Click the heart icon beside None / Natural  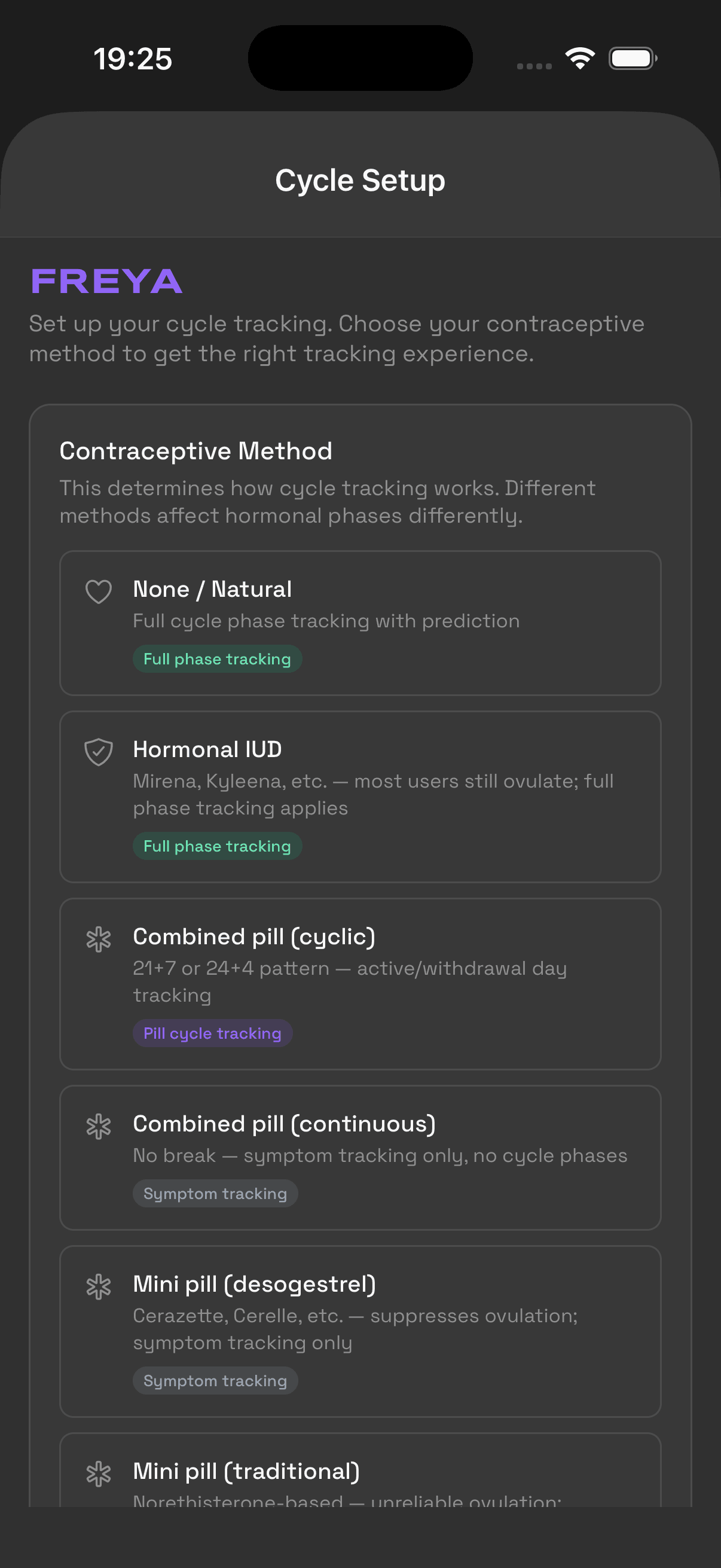99,590
